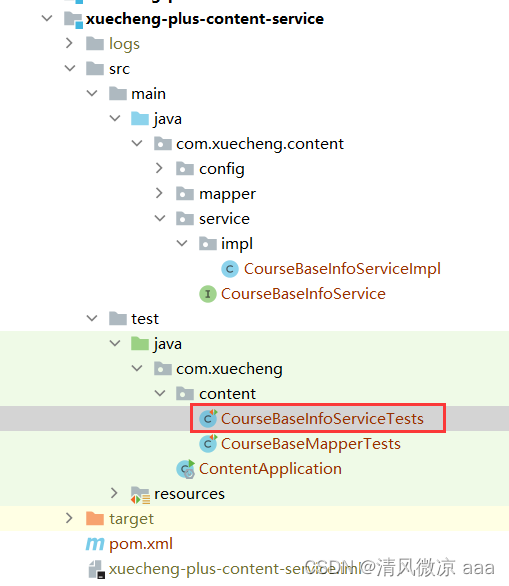The image size is (509, 586).
Task: Click the runnable class icon of ContentApplication
Action: click(186, 469)
